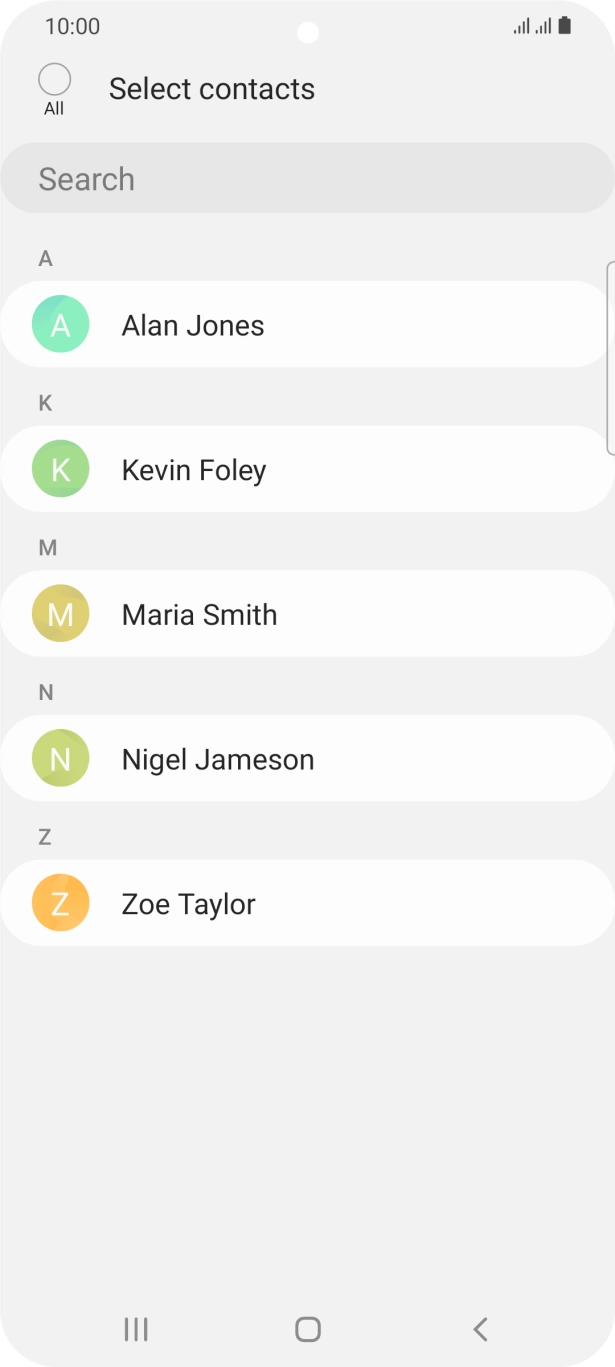Choose Maria Smith from the list
Image resolution: width=615 pixels, height=1367 pixels.
(199, 615)
